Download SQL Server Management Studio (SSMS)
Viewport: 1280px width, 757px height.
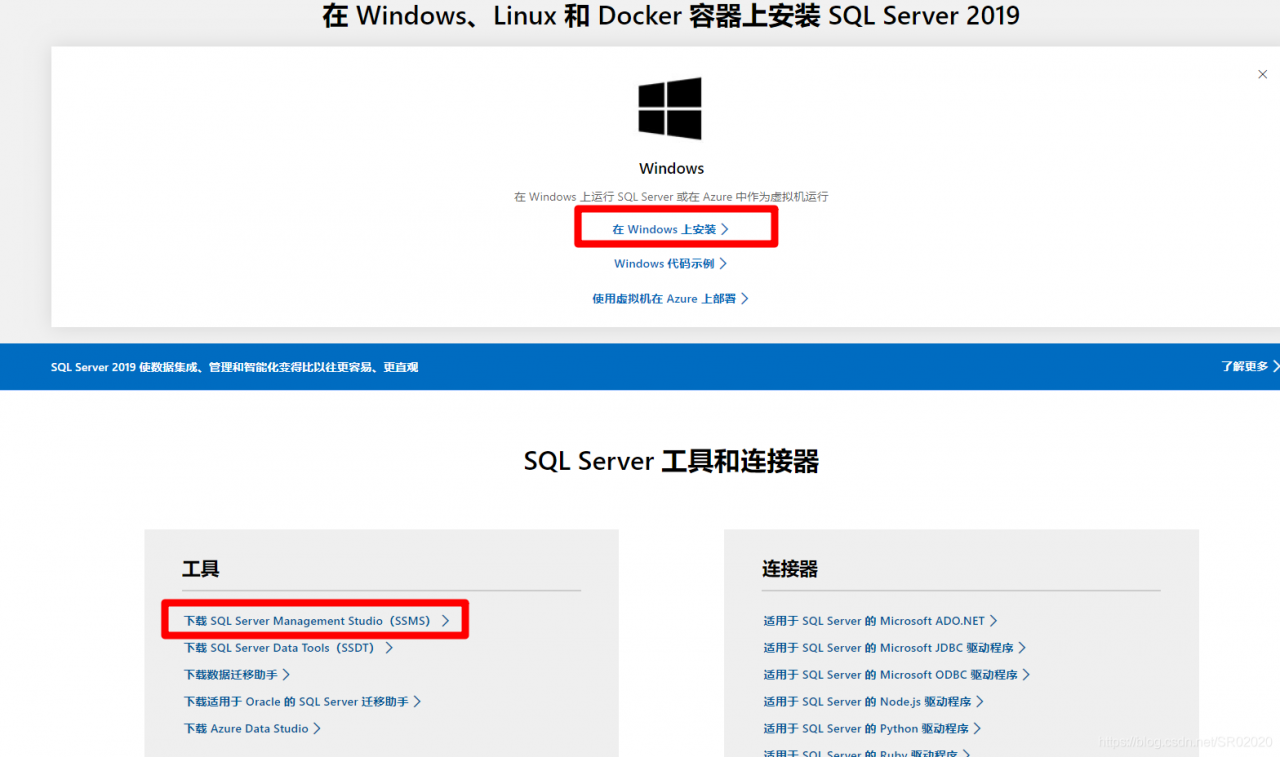(317, 621)
